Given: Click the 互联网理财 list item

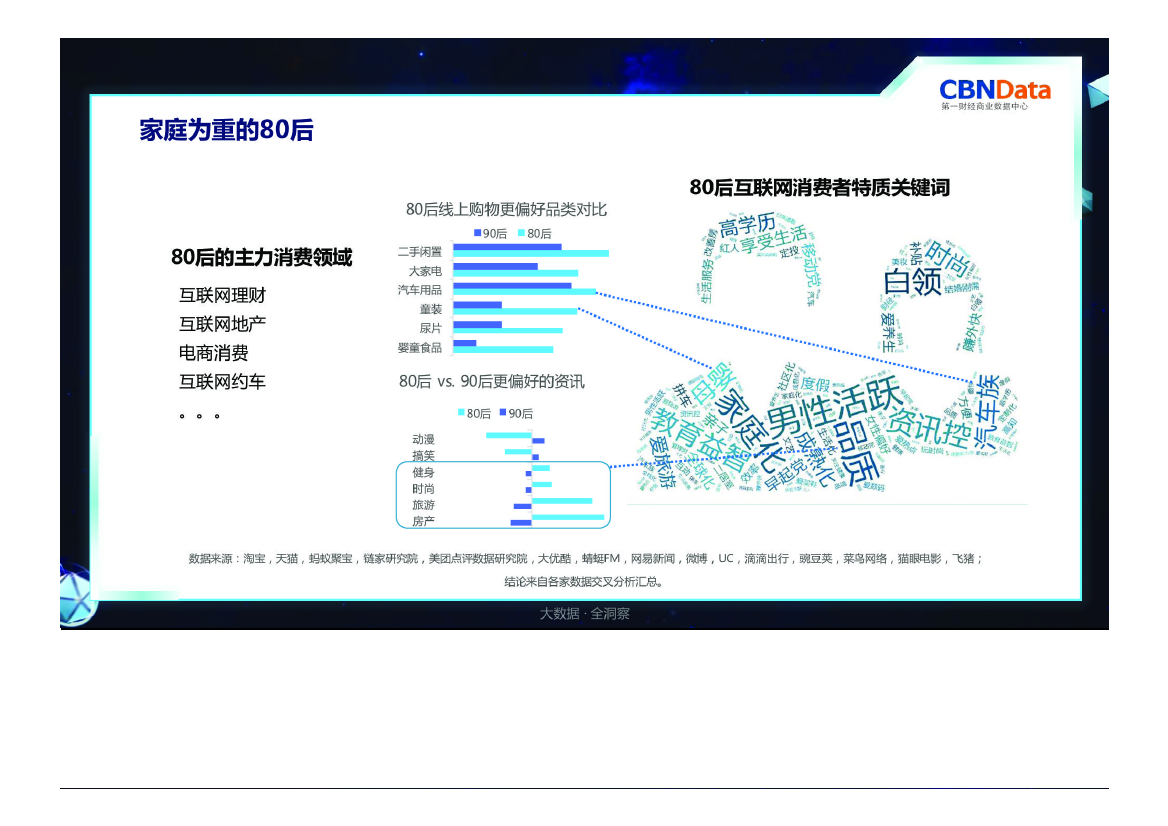Looking at the screenshot, I should click(222, 296).
